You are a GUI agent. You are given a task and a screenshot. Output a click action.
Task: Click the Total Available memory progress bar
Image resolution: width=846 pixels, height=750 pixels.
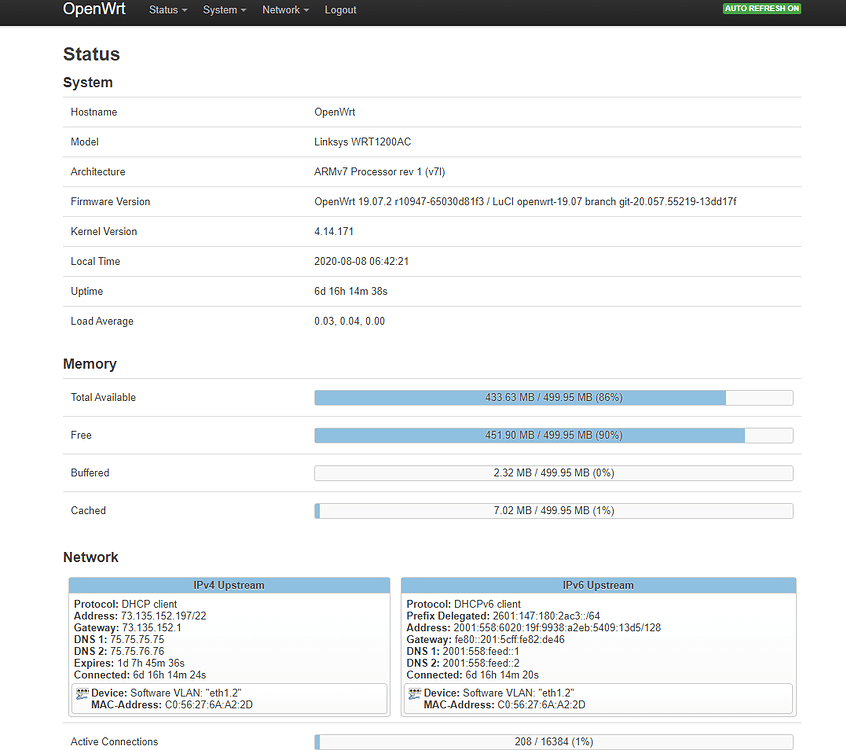tap(553, 397)
